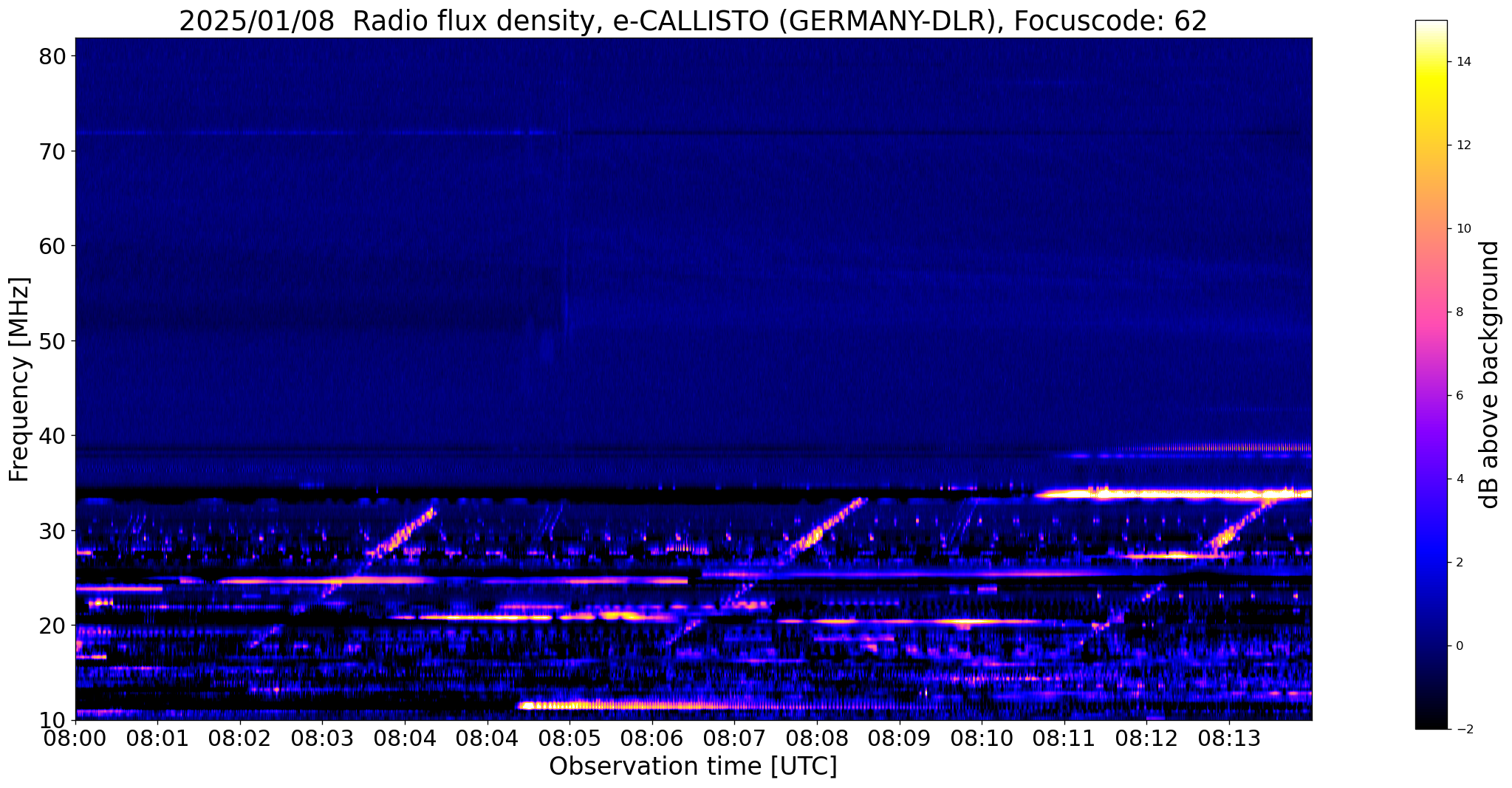Click the 30 MHz y-axis tick label
Screen dimensions: 1512x788
click(x=52, y=531)
